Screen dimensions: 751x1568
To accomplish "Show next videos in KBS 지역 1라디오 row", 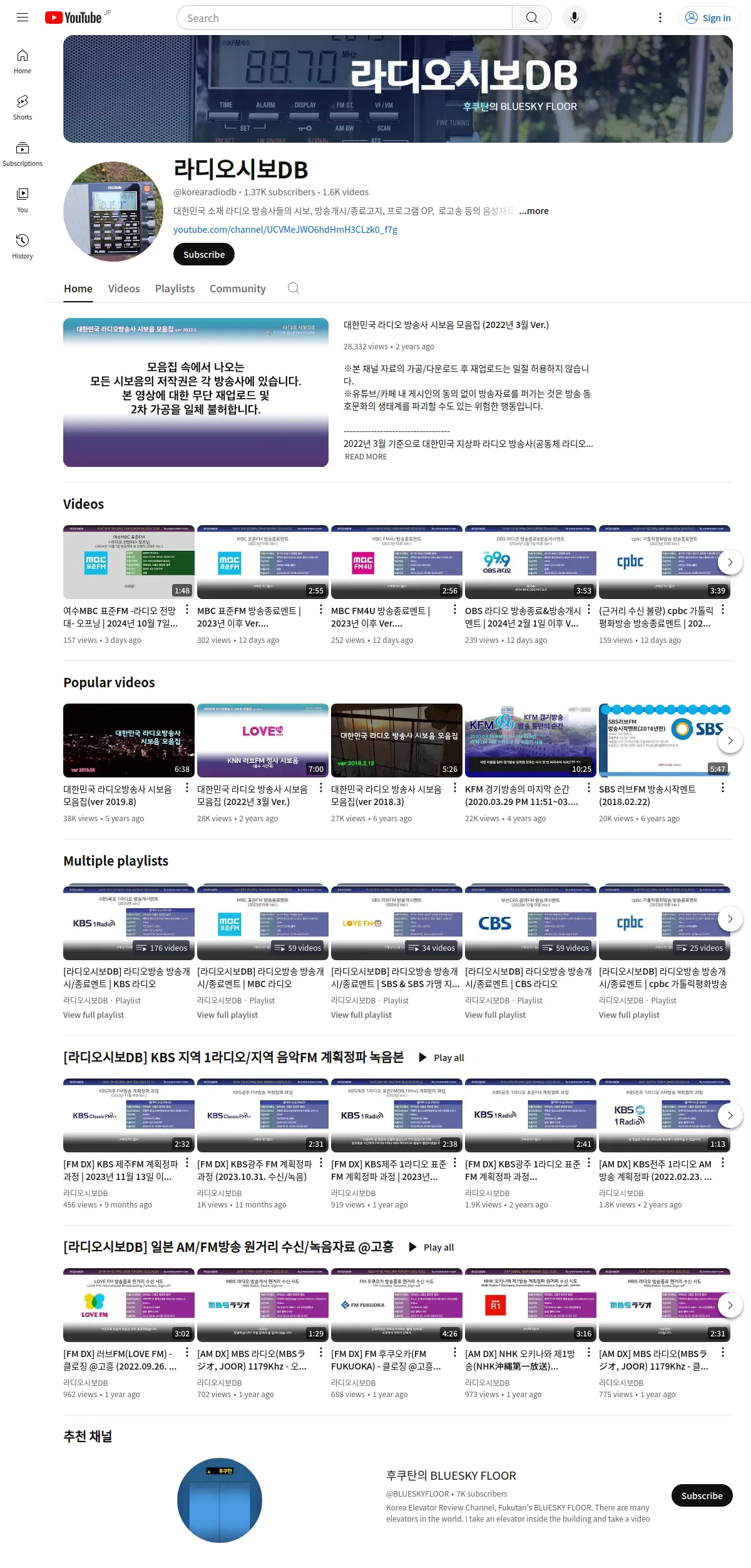I will (x=730, y=1115).
